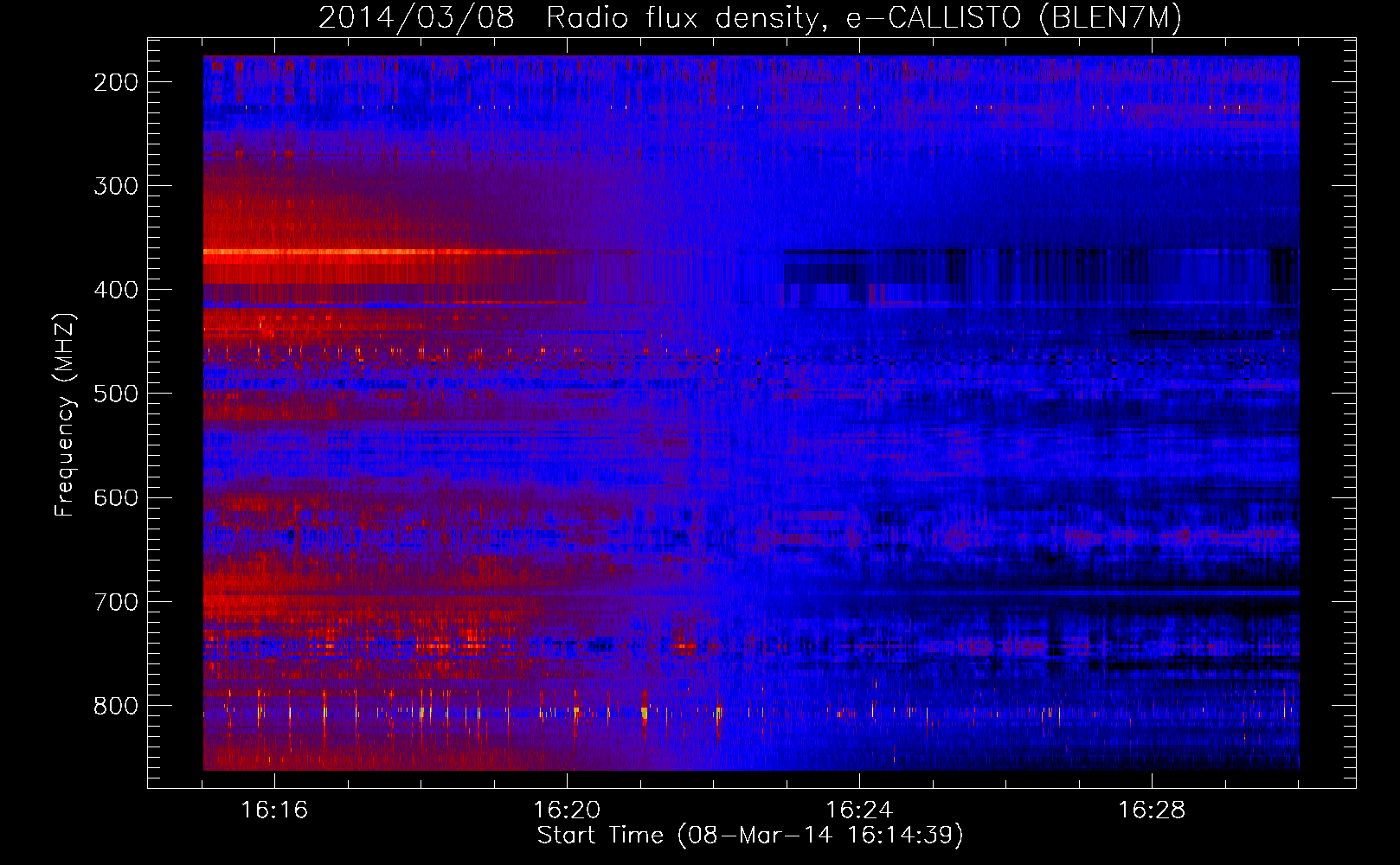Click the '200' frequency axis label

pos(116,82)
